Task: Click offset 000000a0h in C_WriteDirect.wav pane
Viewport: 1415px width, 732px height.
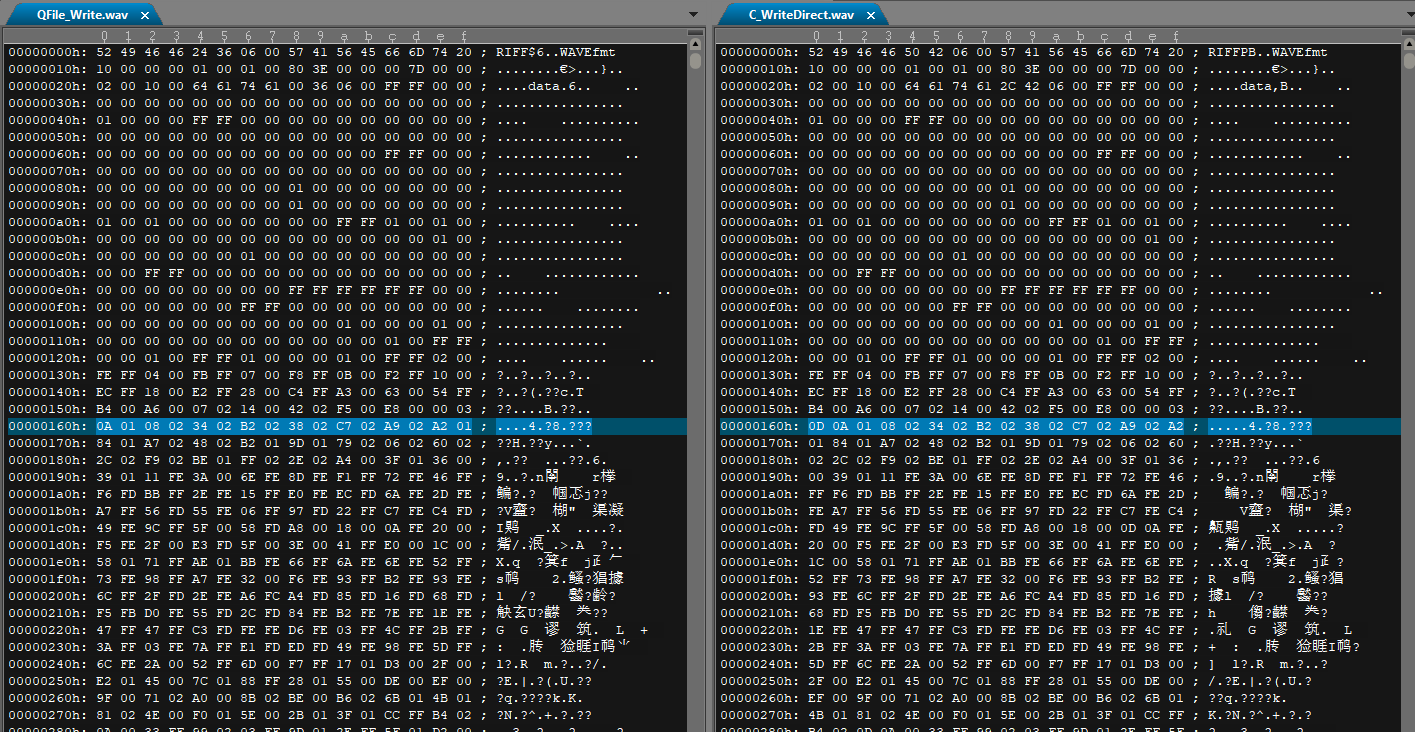Action: click(x=761, y=223)
